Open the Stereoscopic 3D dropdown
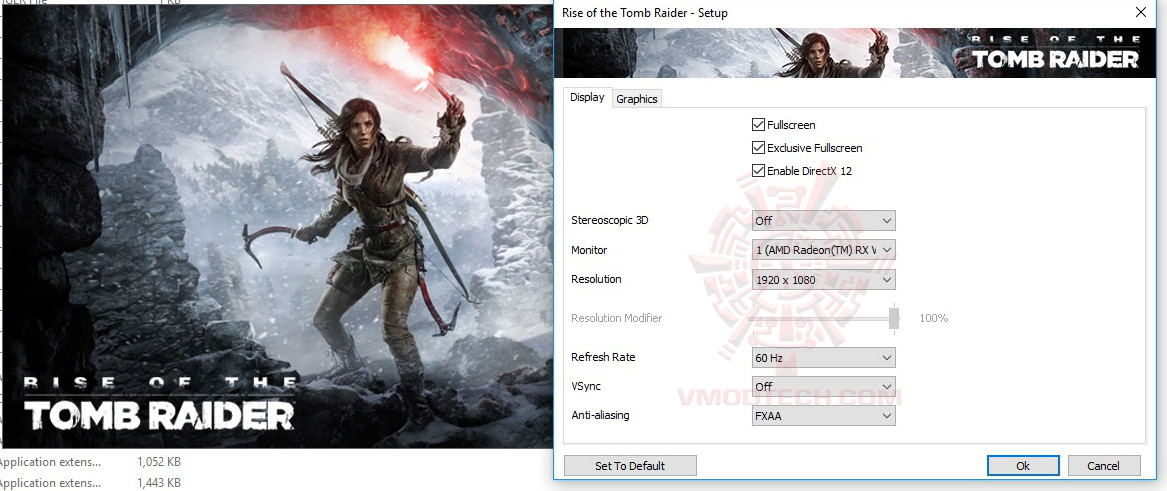This screenshot has width=1167, height=491. (x=824, y=220)
